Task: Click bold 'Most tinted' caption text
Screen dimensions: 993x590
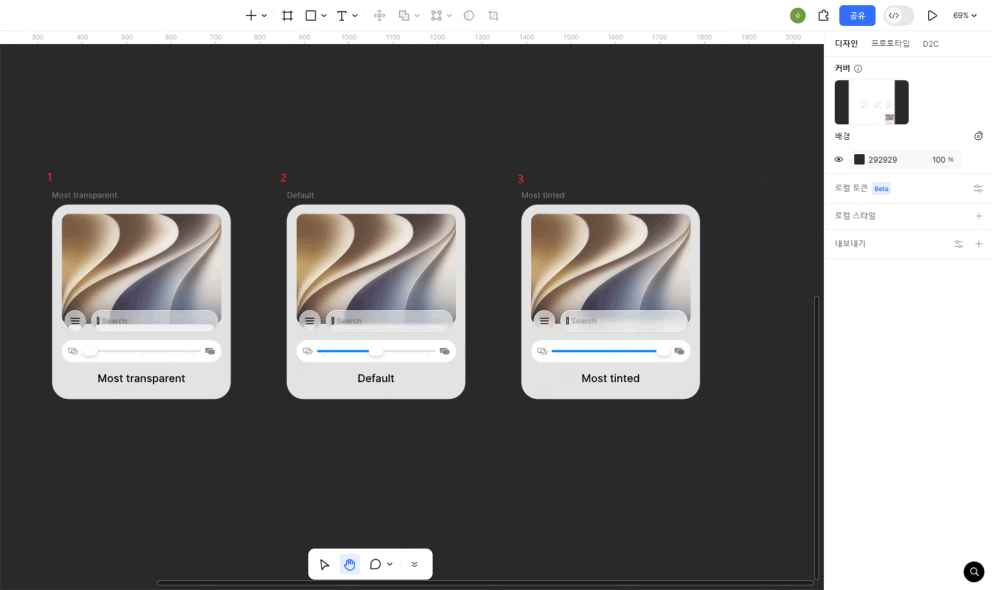Action: [x=610, y=378]
